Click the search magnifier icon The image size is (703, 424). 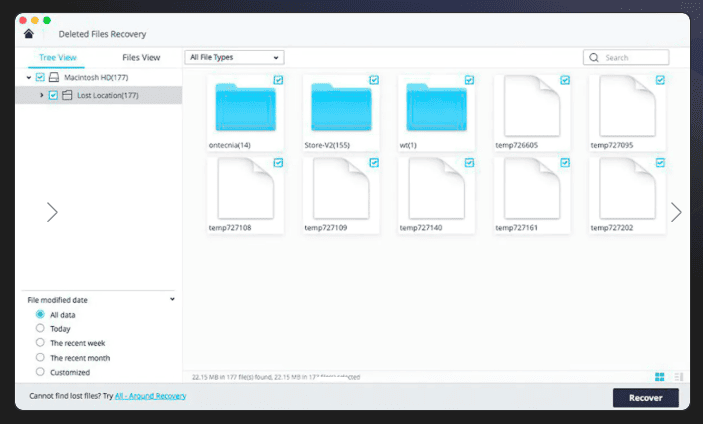click(x=594, y=57)
